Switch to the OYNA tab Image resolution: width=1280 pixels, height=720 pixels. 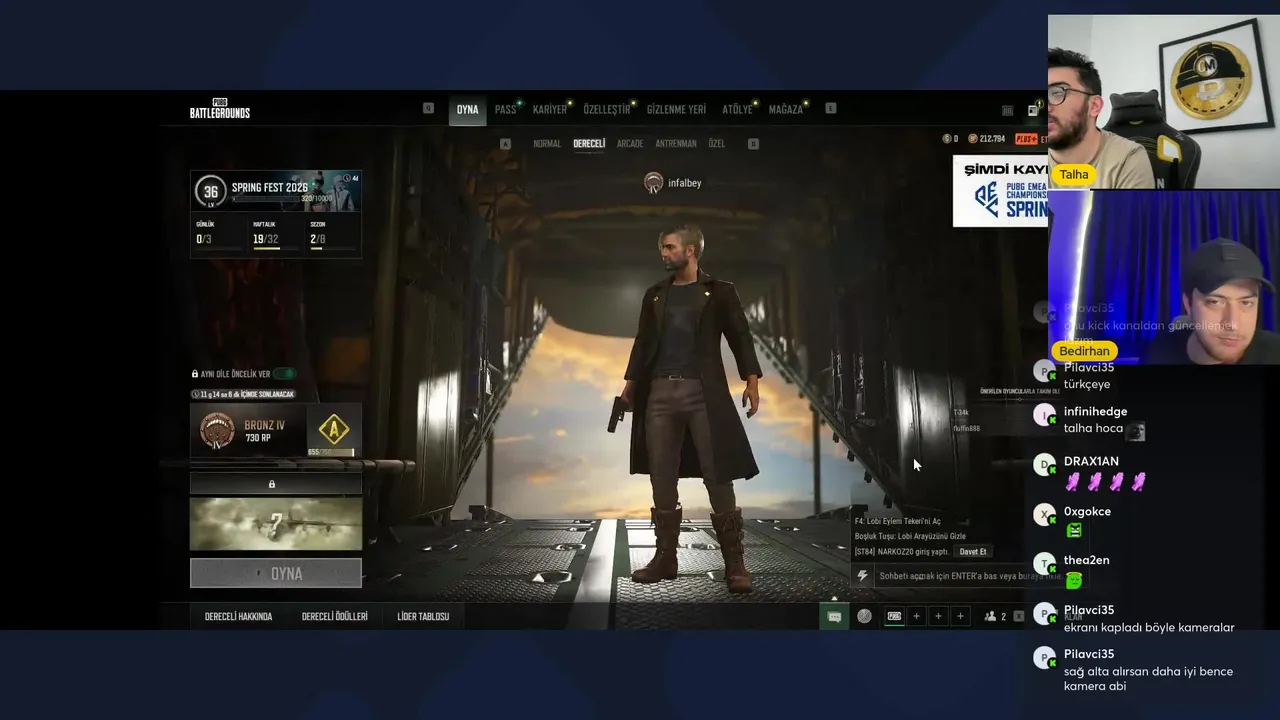coord(467,110)
